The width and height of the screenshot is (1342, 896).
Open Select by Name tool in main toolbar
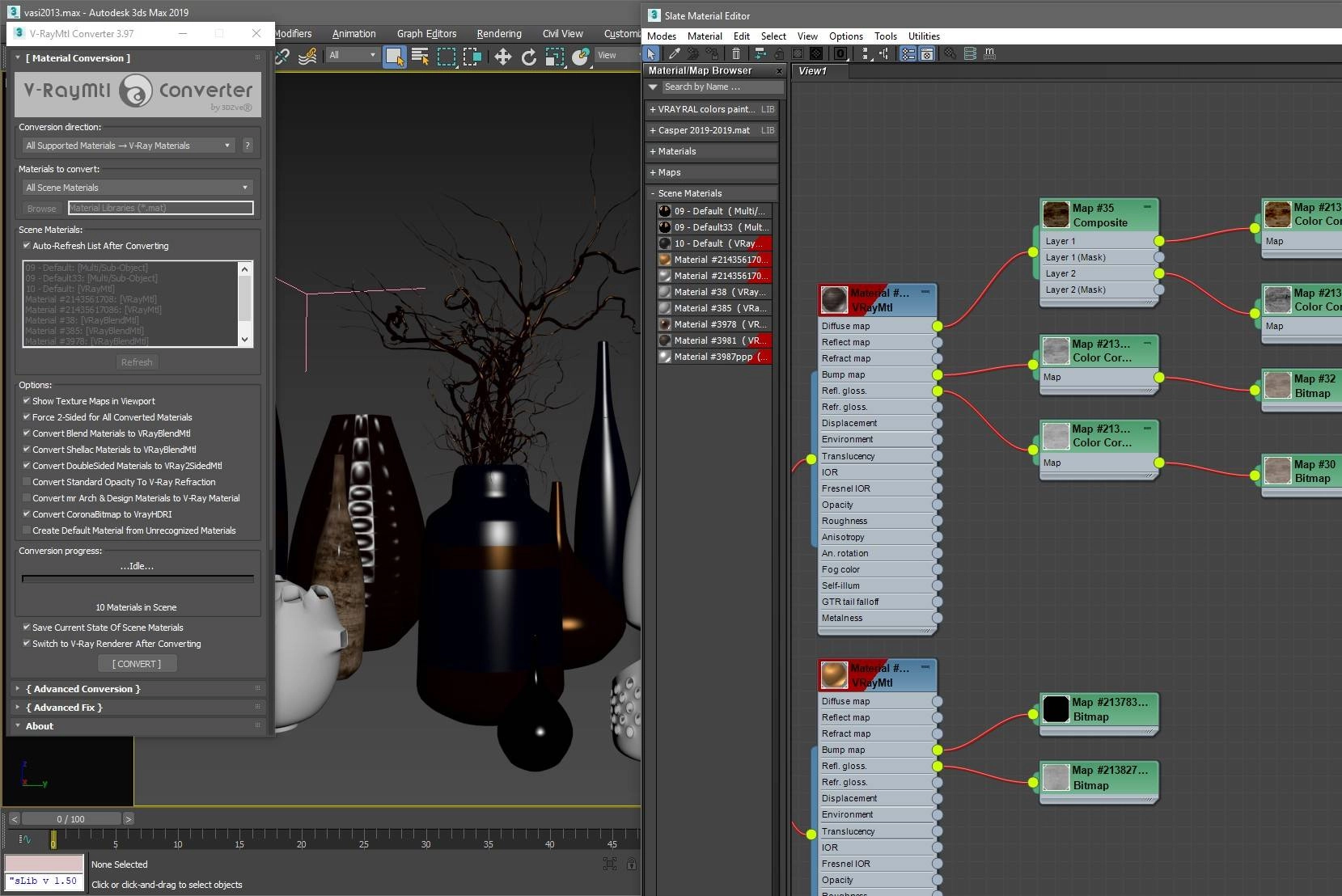(420, 56)
